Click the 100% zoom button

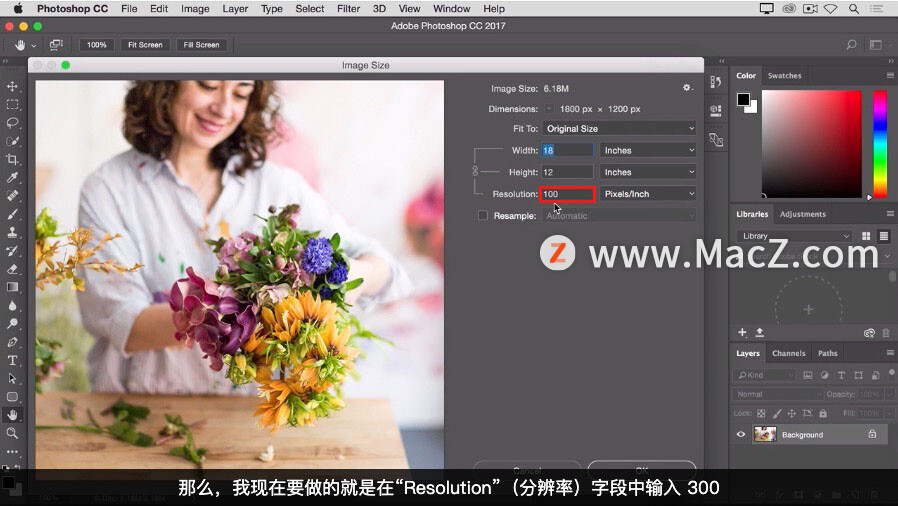97,45
